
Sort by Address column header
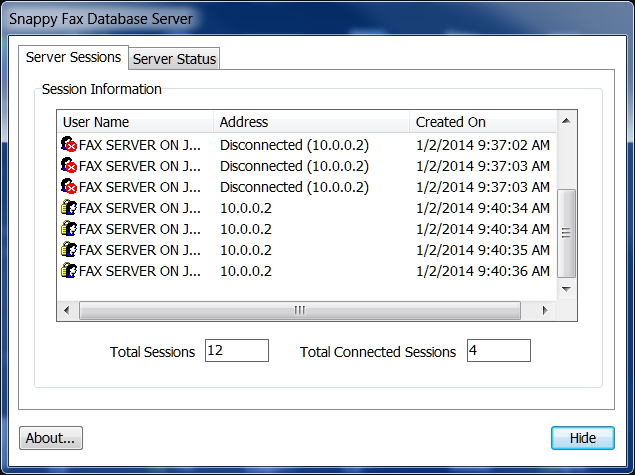pyautogui.click(x=311, y=122)
